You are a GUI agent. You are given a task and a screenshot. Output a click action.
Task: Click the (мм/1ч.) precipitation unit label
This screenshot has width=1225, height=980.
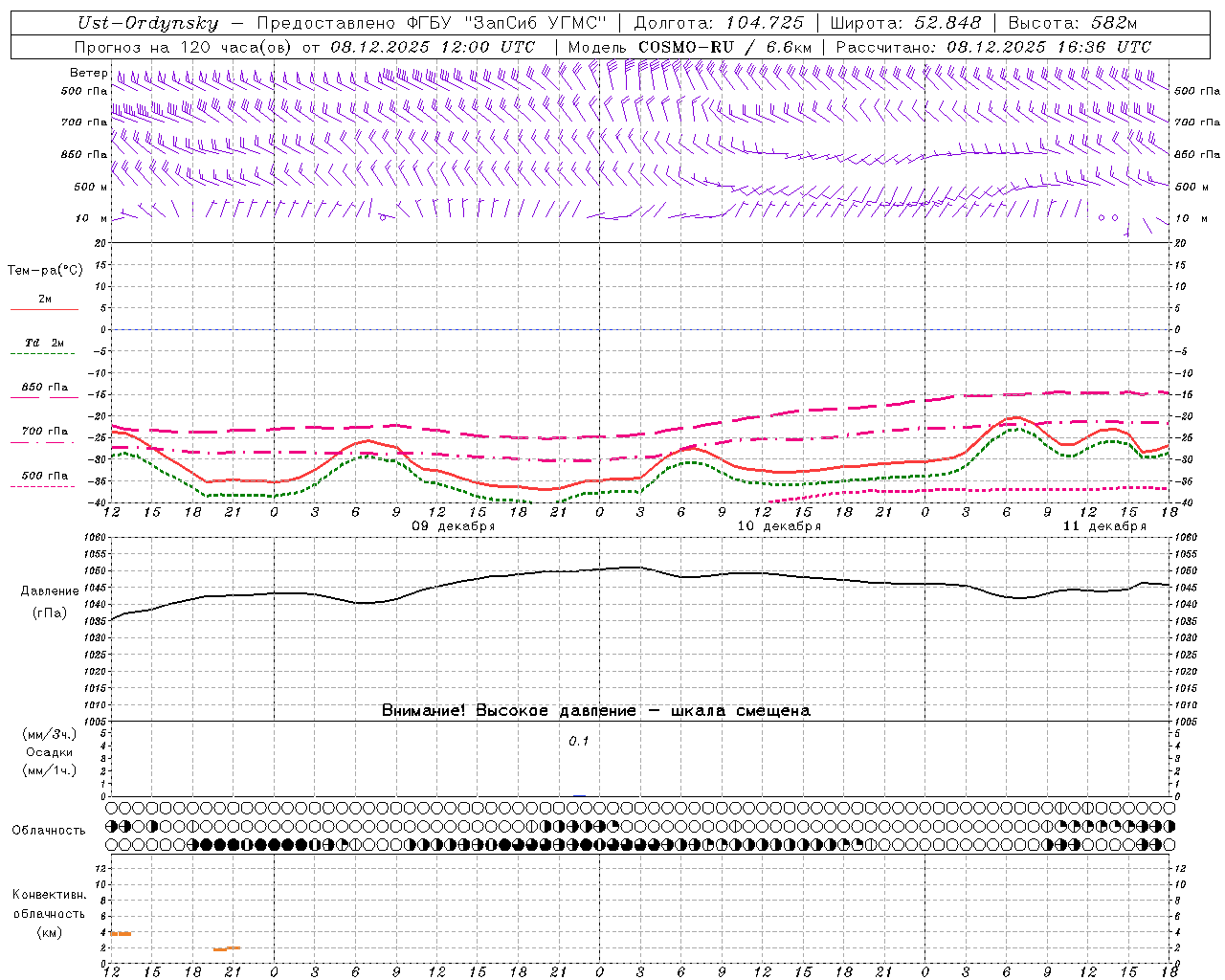(x=49, y=770)
